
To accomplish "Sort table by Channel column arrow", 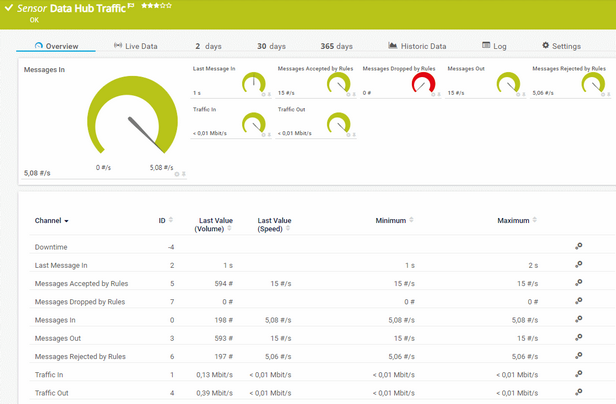I will (66, 220).
